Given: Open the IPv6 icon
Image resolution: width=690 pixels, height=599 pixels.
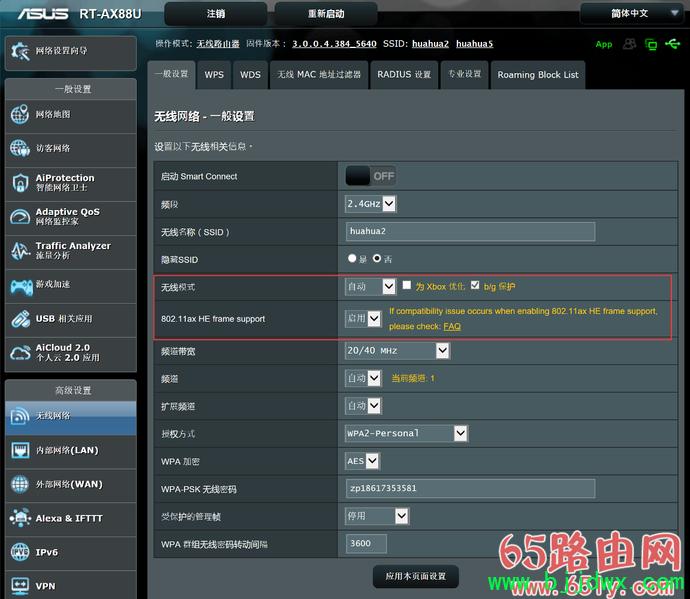Looking at the screenshot, I should (20, 552).
